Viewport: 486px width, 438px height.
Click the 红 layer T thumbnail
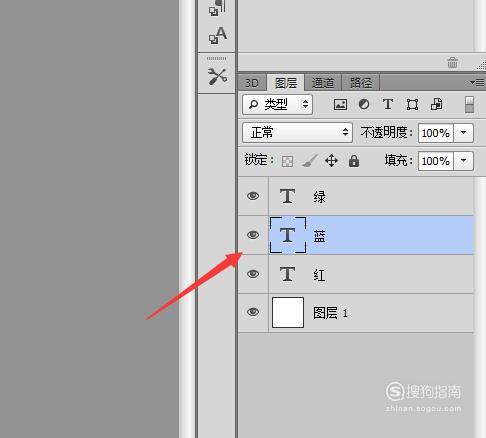pos(287,274)
